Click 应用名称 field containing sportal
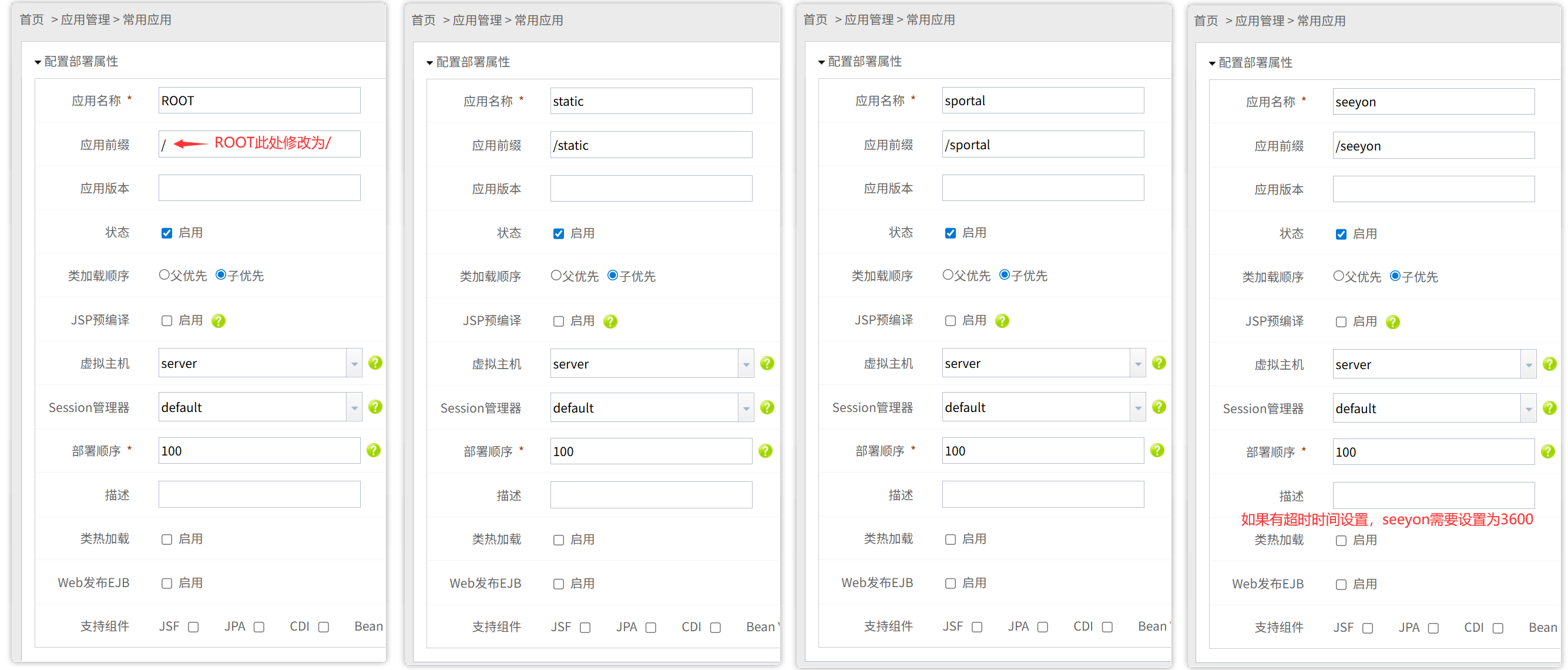 1043,101
